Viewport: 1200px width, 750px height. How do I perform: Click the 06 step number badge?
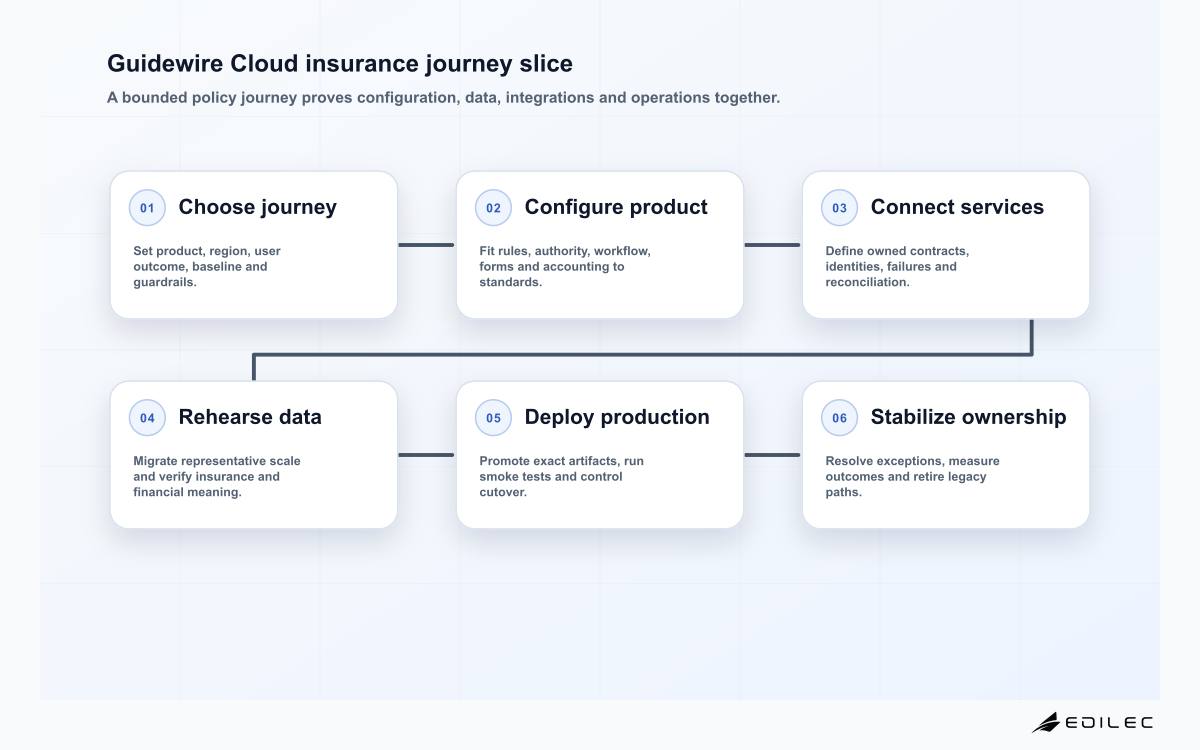pyautogui.click(x=839, y=418)
